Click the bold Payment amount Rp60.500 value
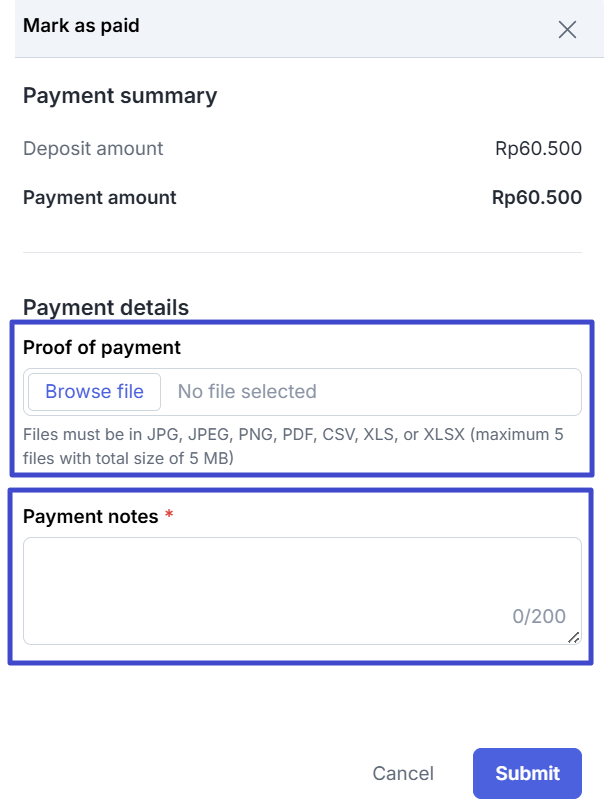 pos(537,198)
